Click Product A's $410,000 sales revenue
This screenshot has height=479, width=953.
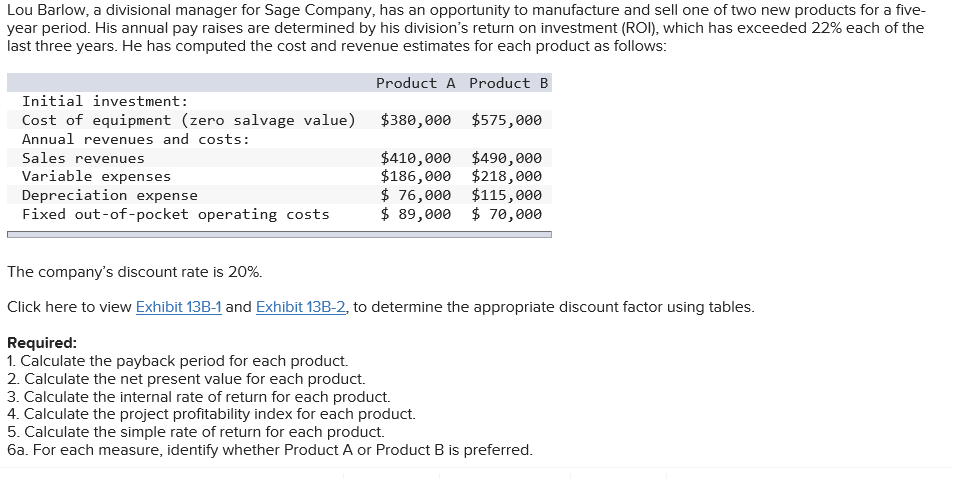click(x=415, y=158)
